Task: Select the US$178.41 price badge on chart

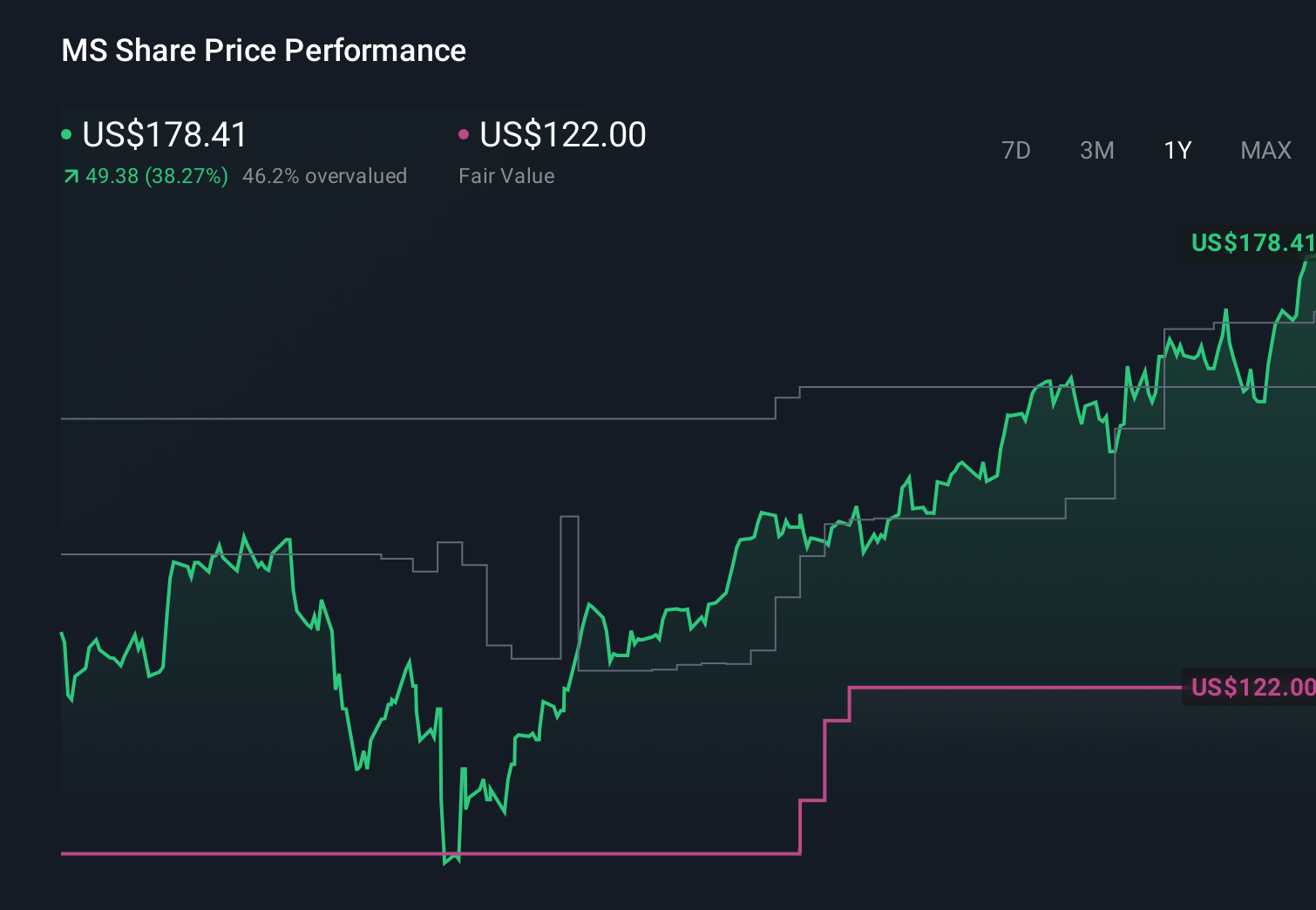Action: pos(1252,244)
